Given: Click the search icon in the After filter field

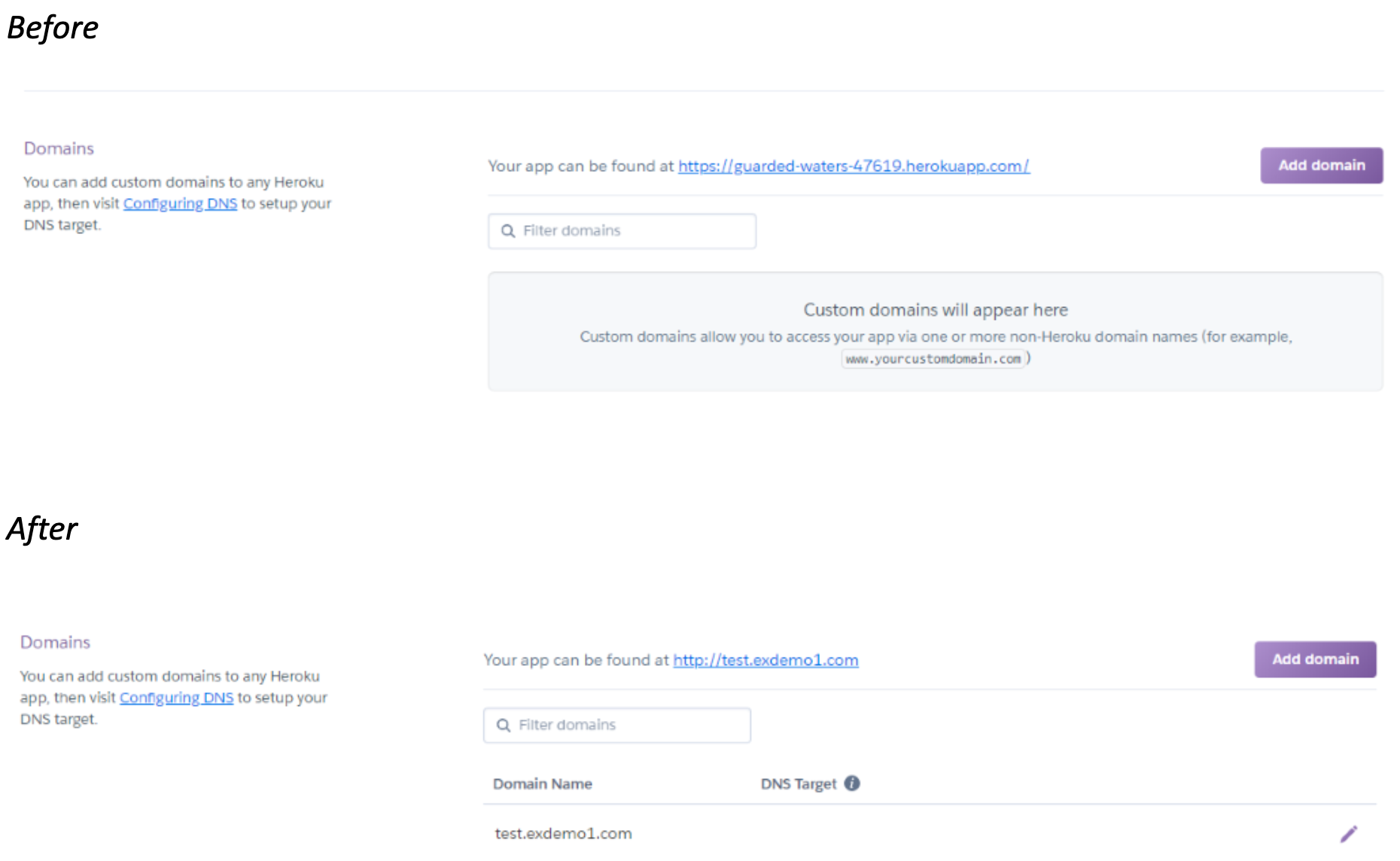Looking at the screenshot, I should [504, 726].
